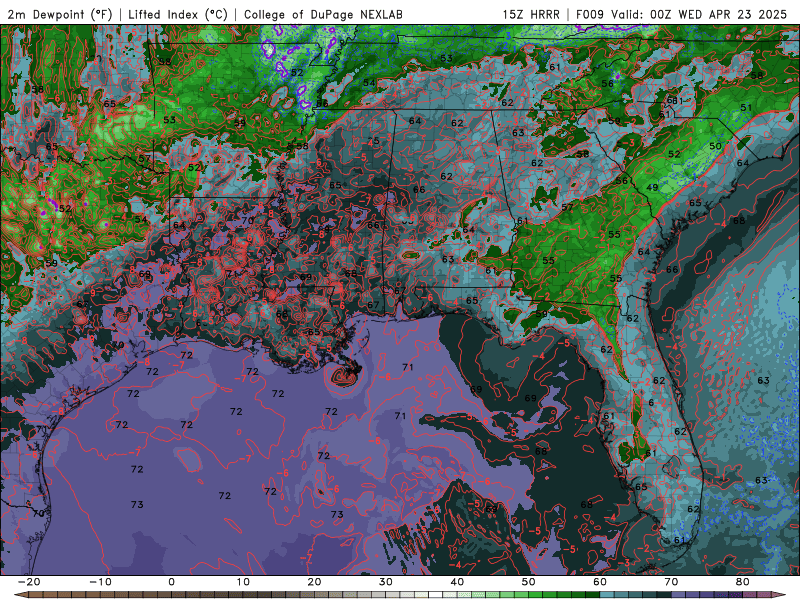Click the 30 tick label on color bar

pyautogui.click(x=386, y=582)
